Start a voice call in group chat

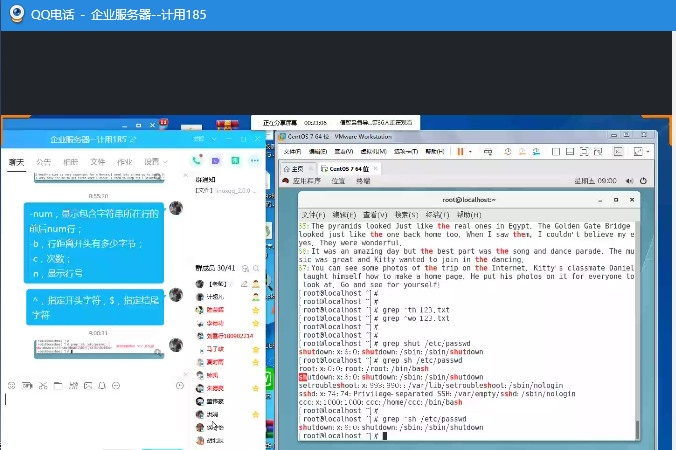196,161
